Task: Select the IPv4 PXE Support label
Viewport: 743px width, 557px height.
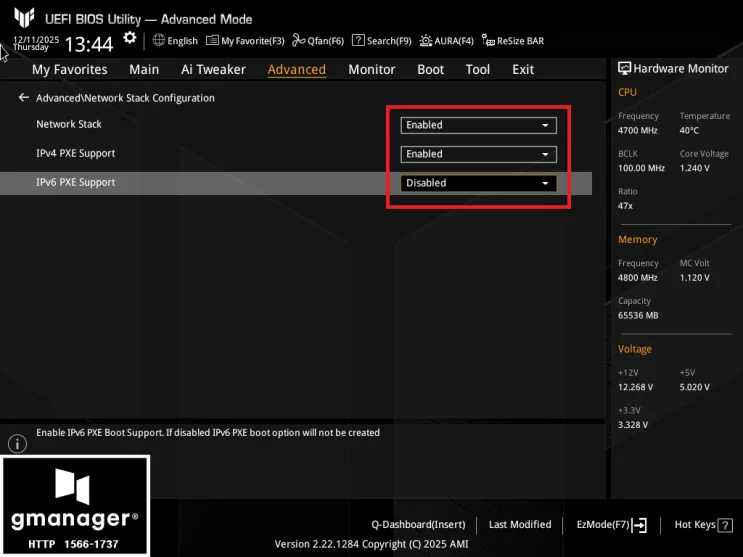Action: click(76, 153)
